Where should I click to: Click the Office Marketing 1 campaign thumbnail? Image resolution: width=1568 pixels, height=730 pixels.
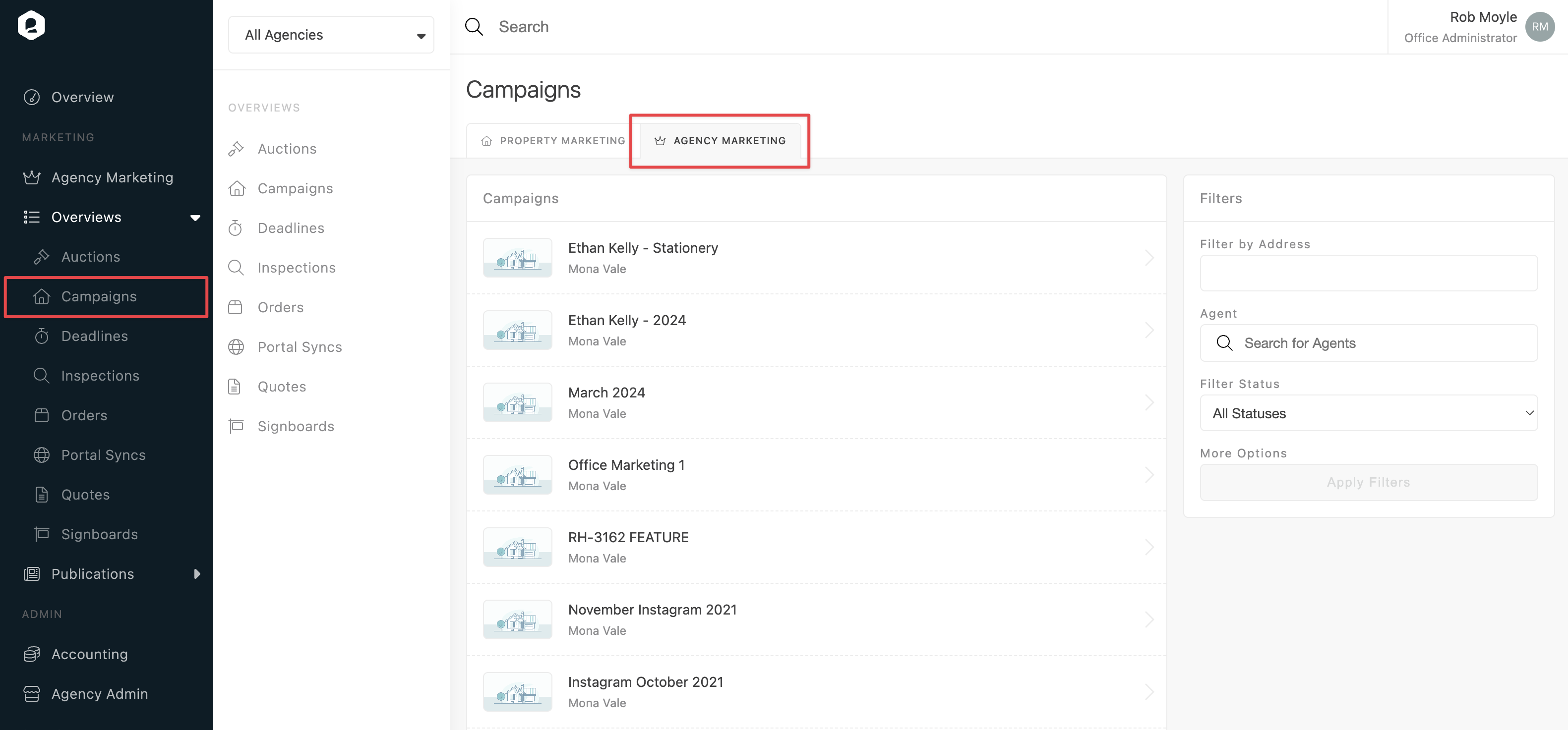(x=517, y=475)
